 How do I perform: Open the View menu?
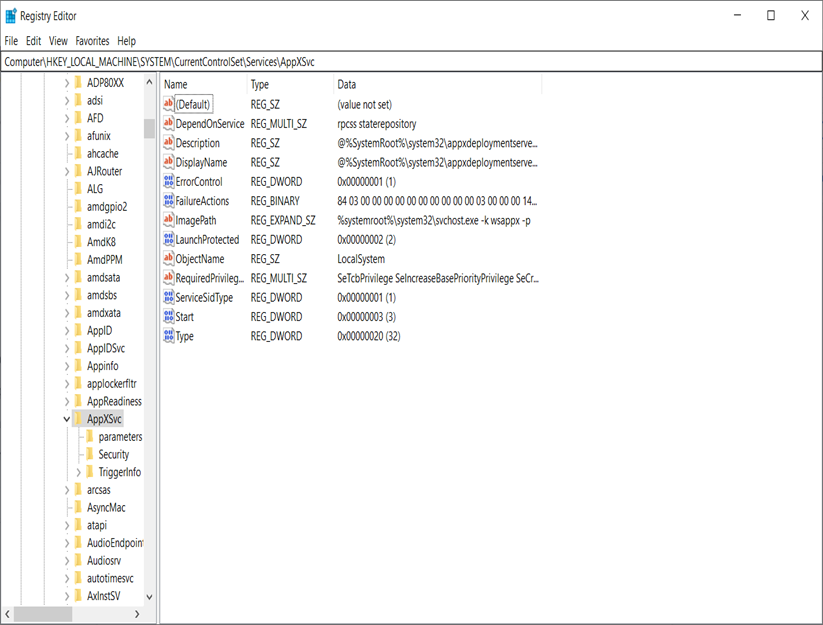click(58, 41)
